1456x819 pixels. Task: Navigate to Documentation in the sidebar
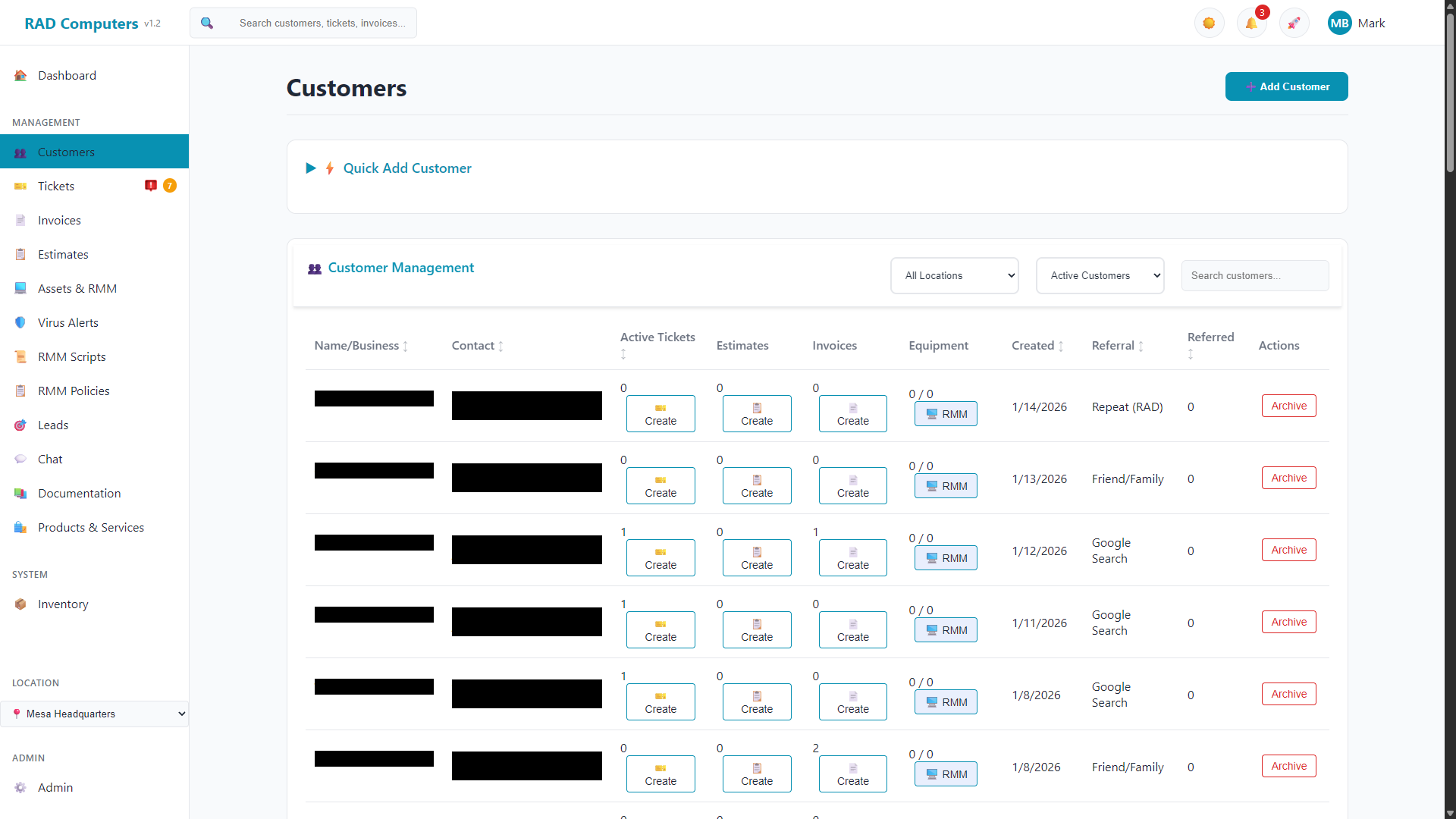80,493
